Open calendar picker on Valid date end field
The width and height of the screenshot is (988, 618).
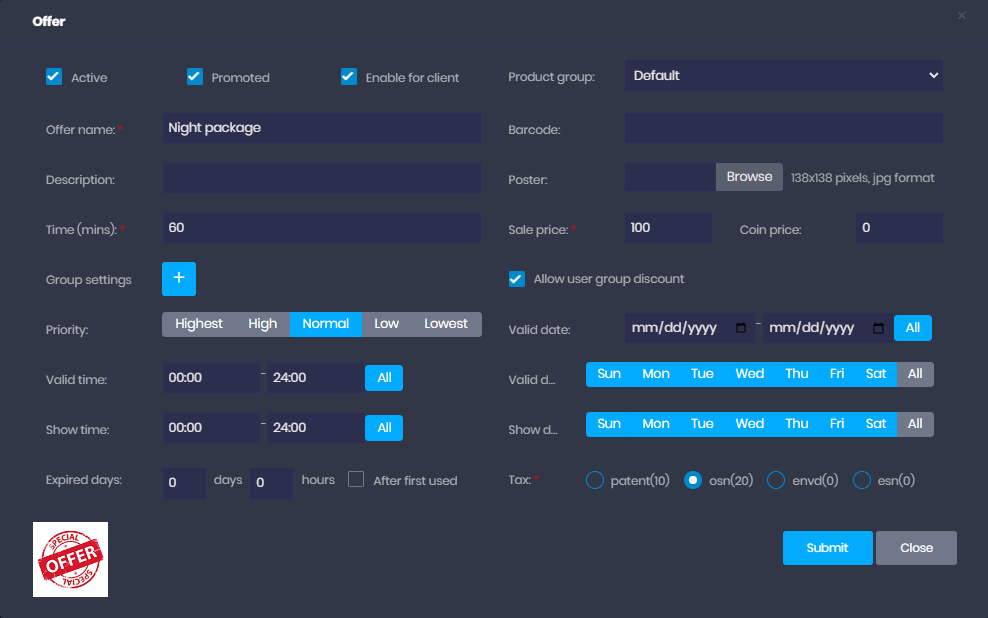point(878,328)
